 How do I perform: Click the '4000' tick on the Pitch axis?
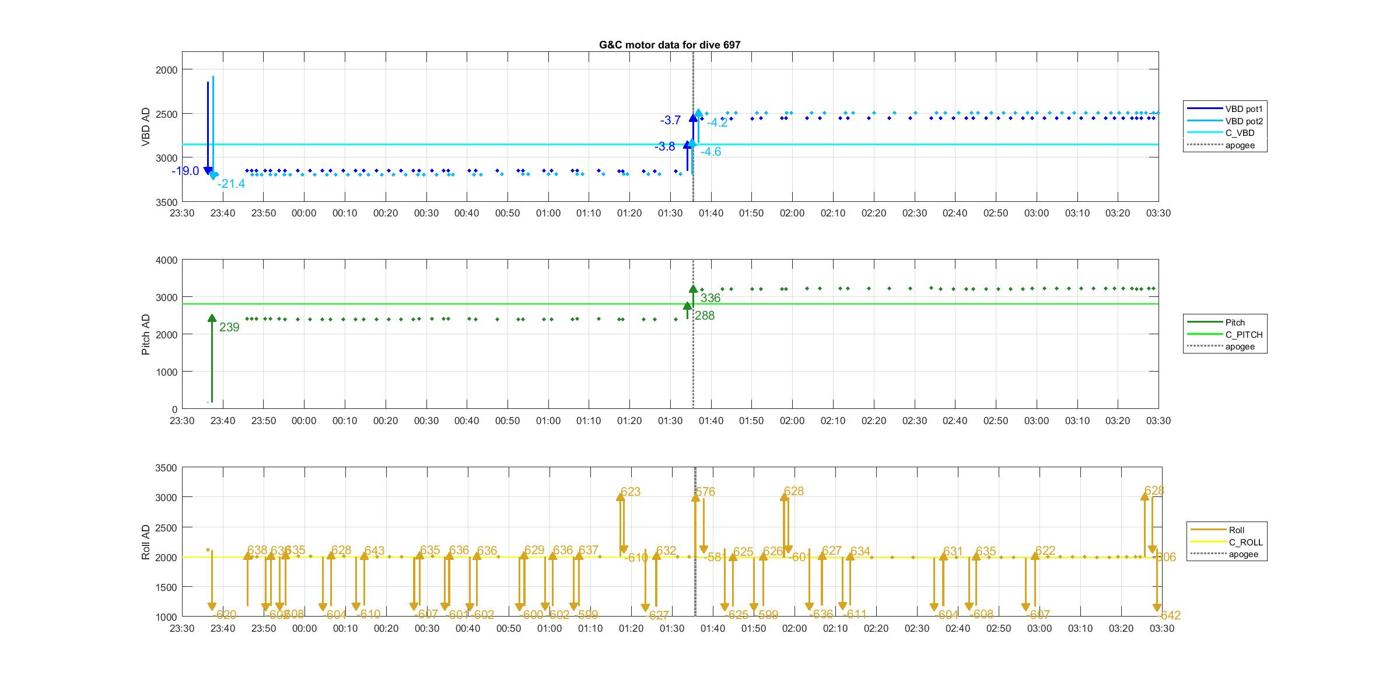point(165,260)
